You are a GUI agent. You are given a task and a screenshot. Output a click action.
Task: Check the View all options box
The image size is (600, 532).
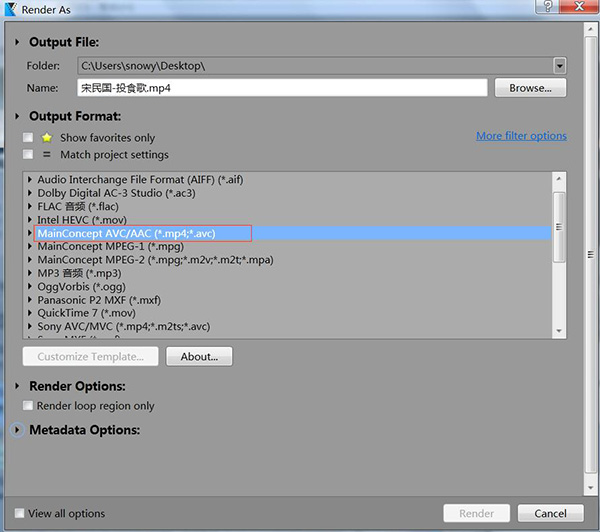coord(20,514)
